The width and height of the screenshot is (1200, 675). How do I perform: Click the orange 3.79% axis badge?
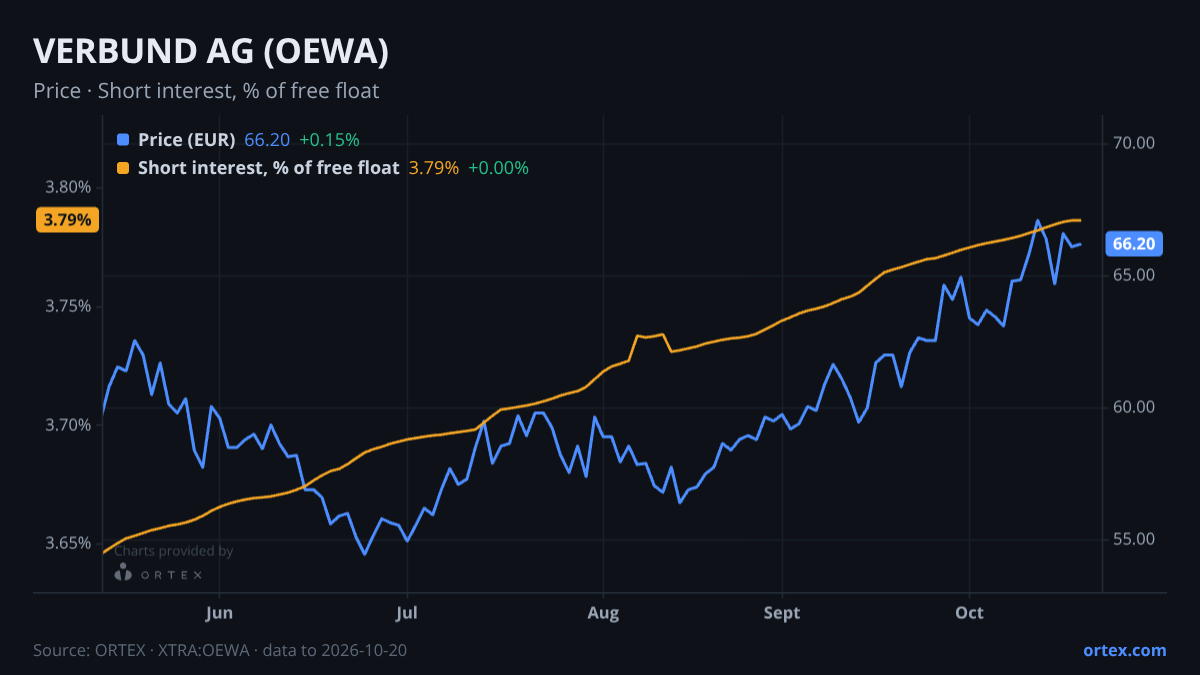point(67,220)
